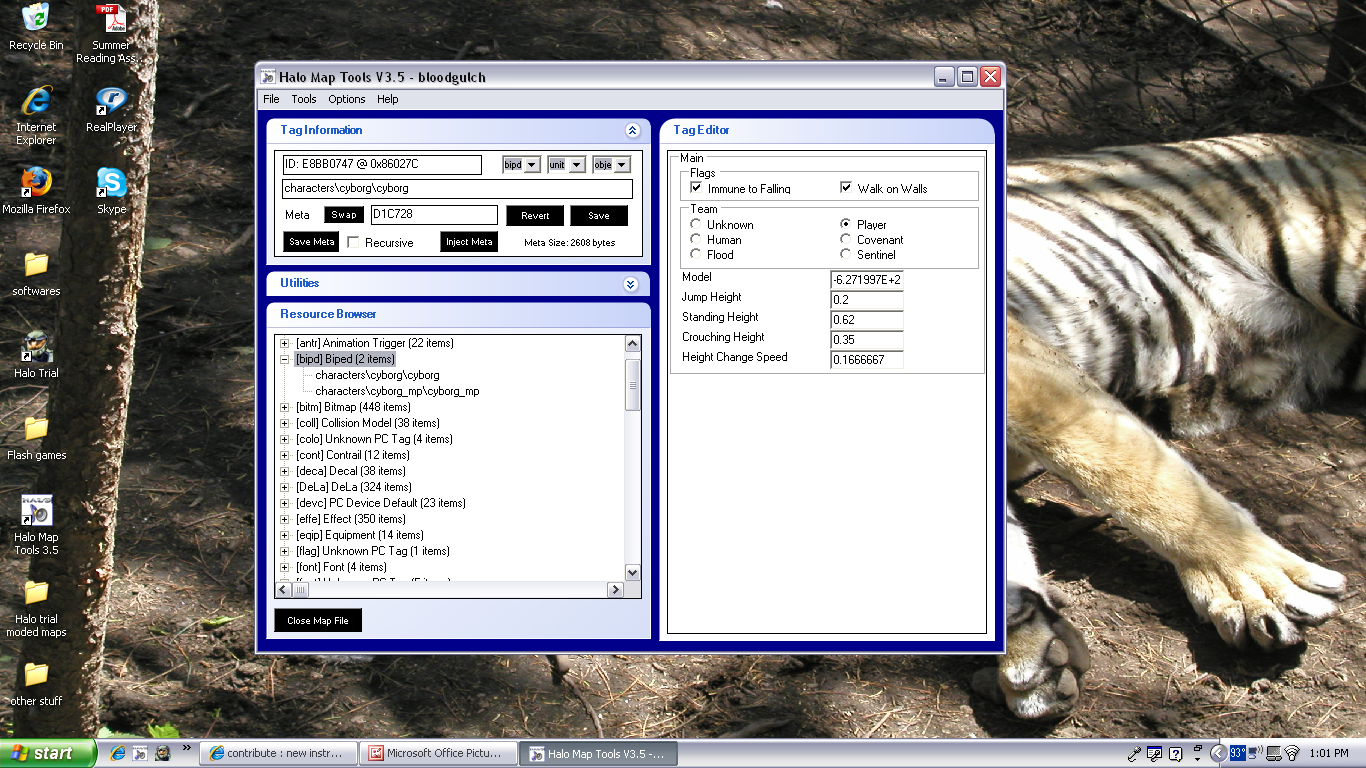
Task: Select the Sentinel team radio button
Action: click(846, 255)
